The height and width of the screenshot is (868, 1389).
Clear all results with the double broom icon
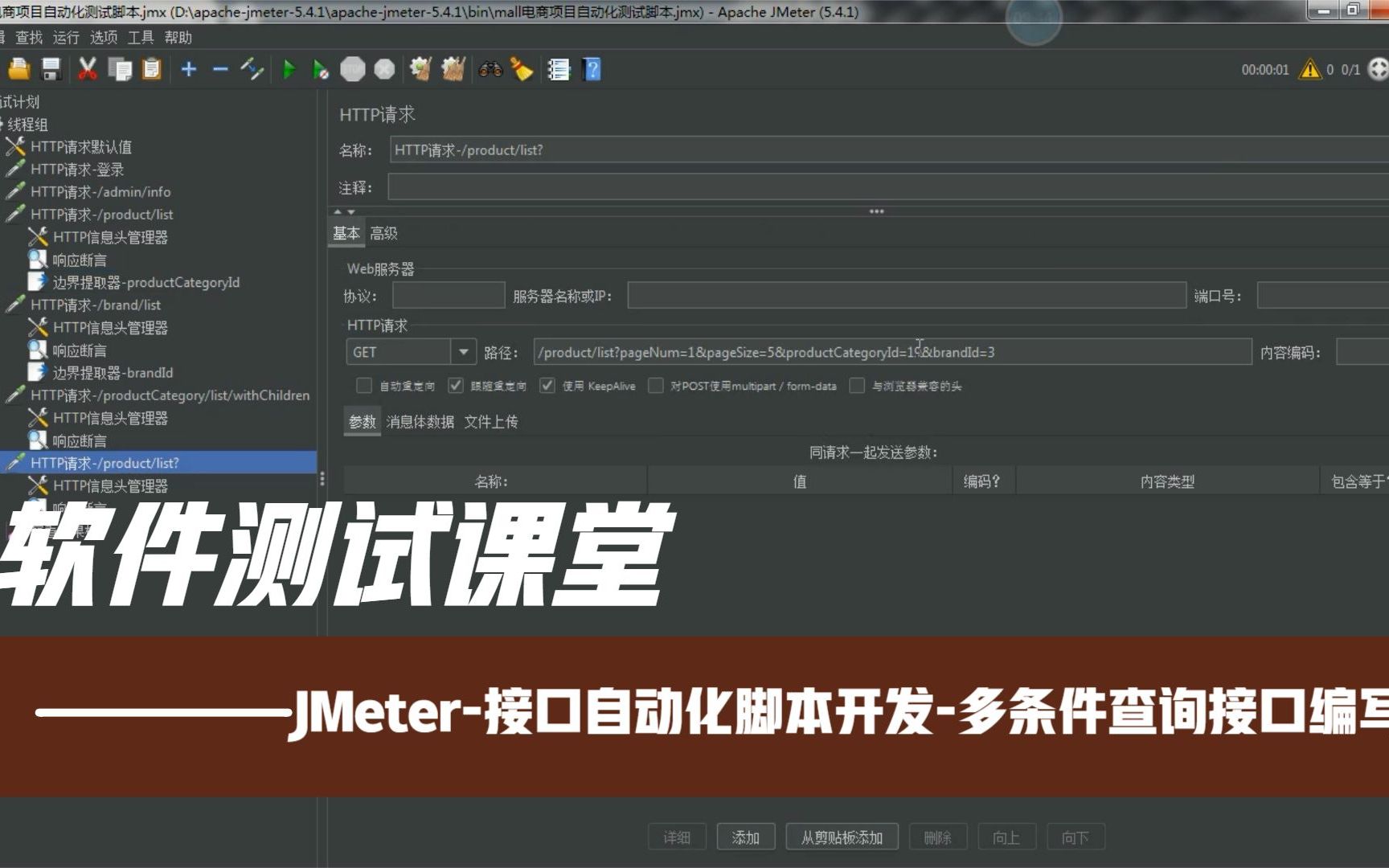(x=453, y=70)
